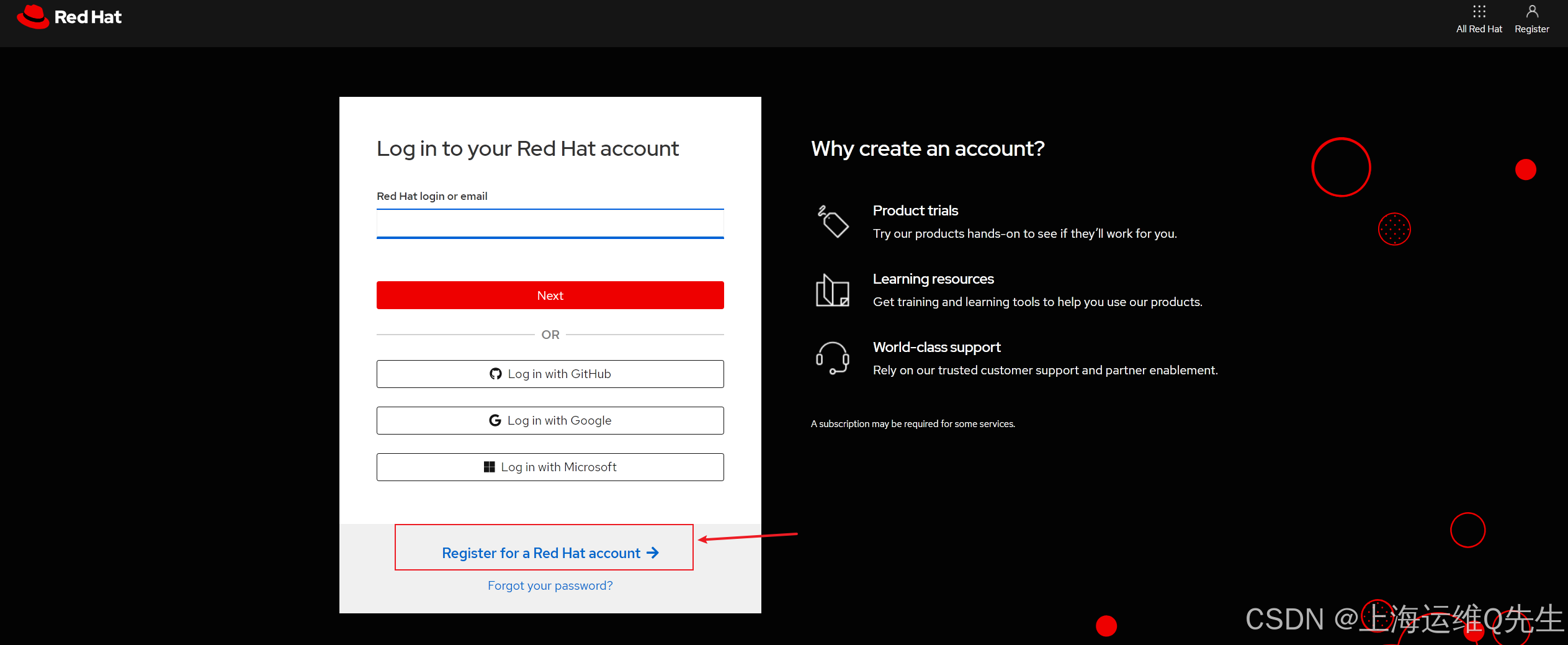
Task: Click the Log in to your Red Hat account title
Action: [x=527, y=148]
